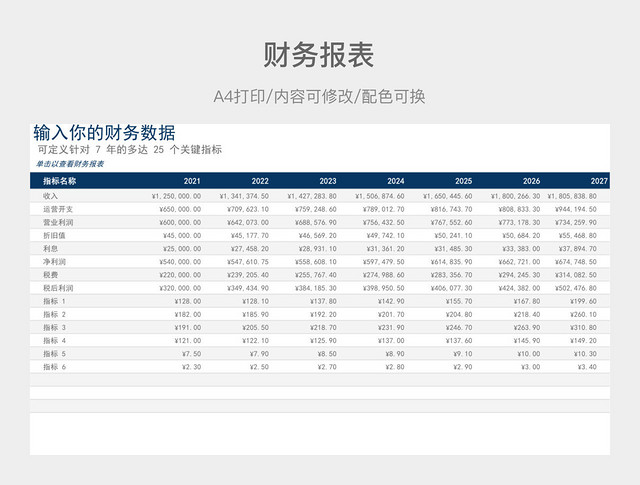640x485 pixels.
Task: Select the 利息 cell ¥27,458.20
Action: pos(249,249)
